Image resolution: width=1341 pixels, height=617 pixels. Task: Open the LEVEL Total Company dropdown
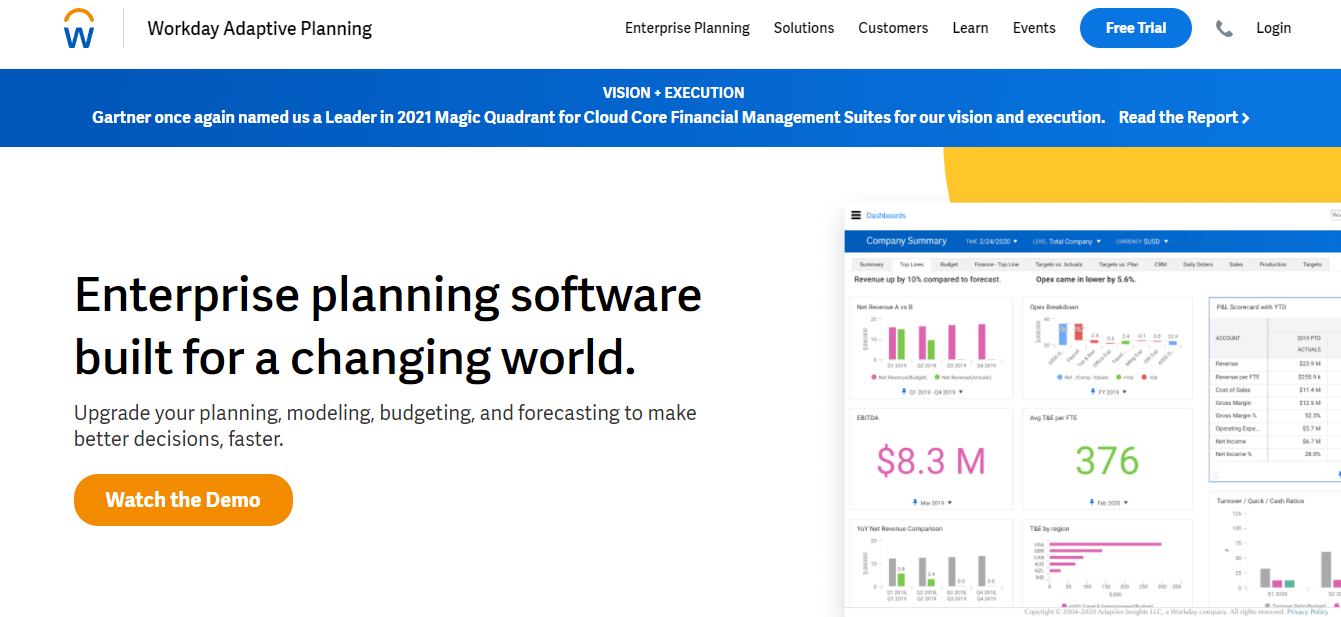[x=1066, y=241]
